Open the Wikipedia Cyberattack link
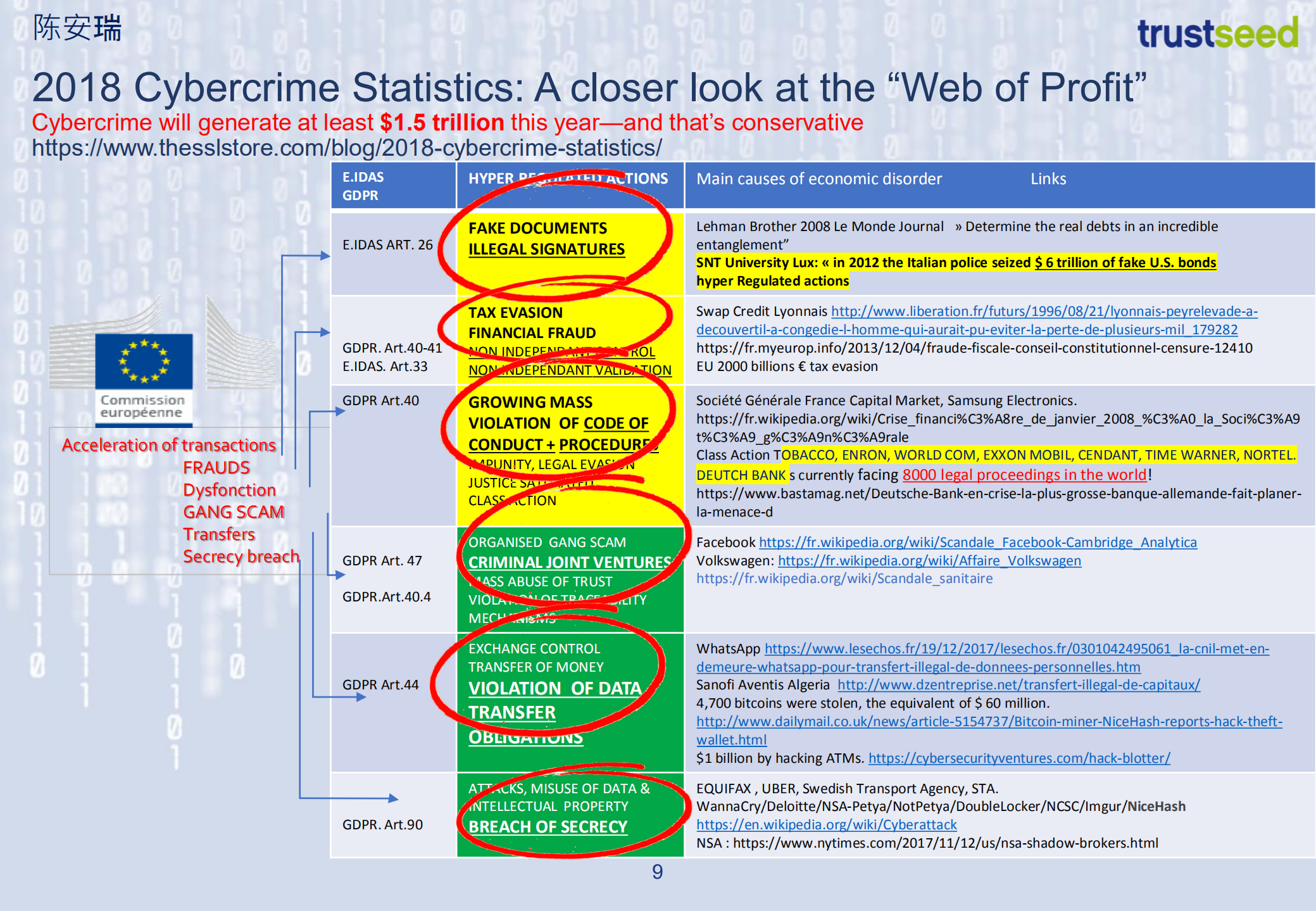Viewport: 1316px width, 911px height. point(826,825)
